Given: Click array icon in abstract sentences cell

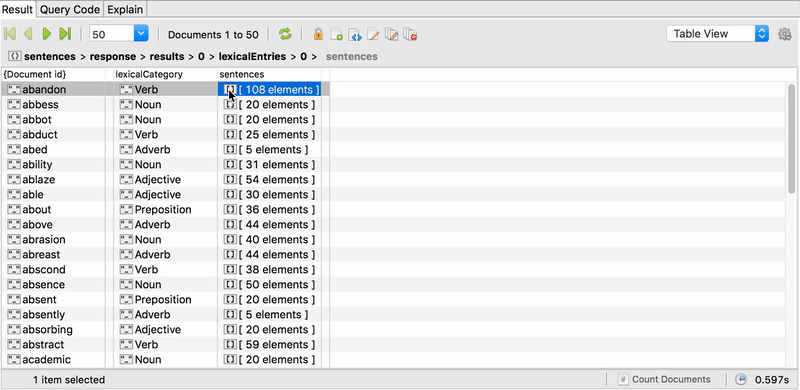Looking at the screenshot, I should pyautogui.click(x=231, y=345).
